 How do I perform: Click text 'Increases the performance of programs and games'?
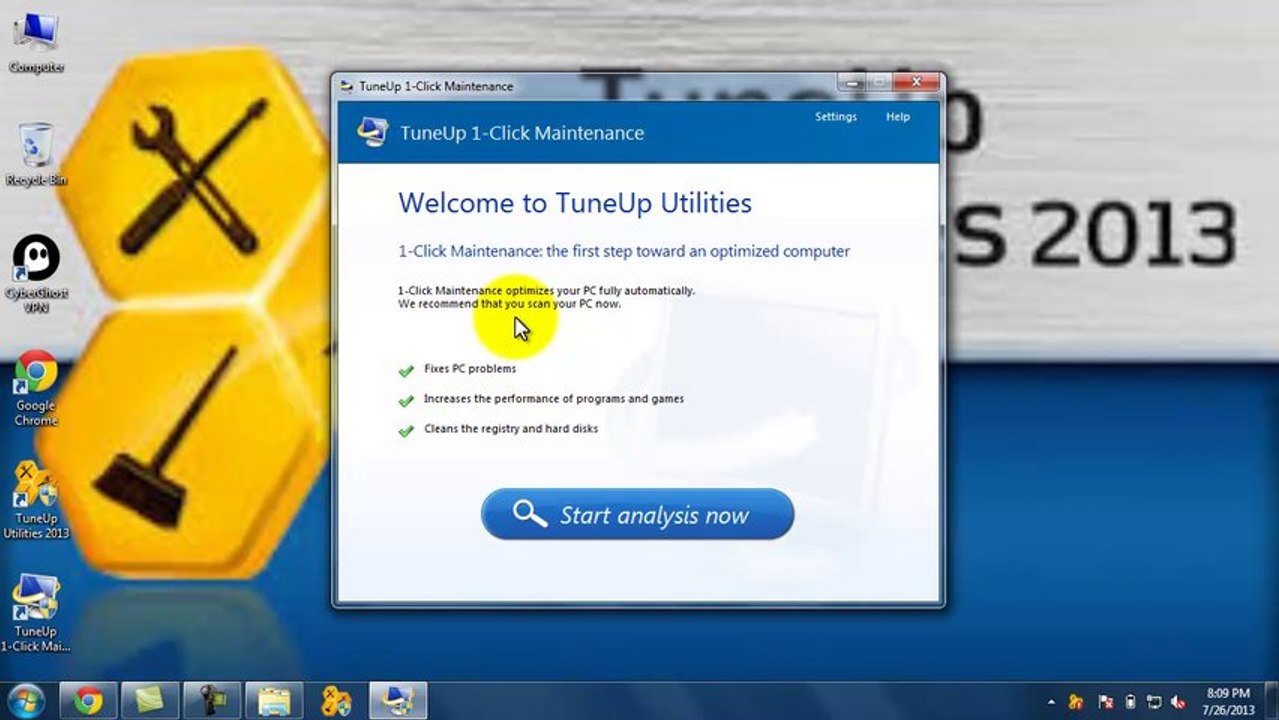(x=554, y=399)
